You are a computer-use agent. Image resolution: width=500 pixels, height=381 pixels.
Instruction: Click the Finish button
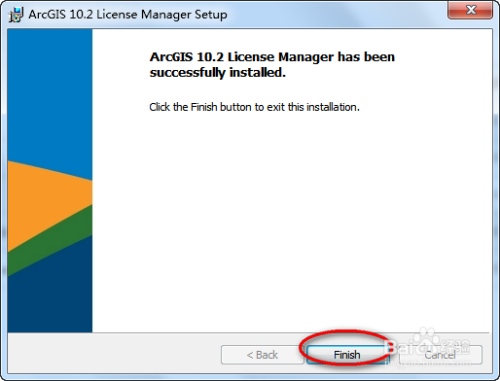coord(347,355)
